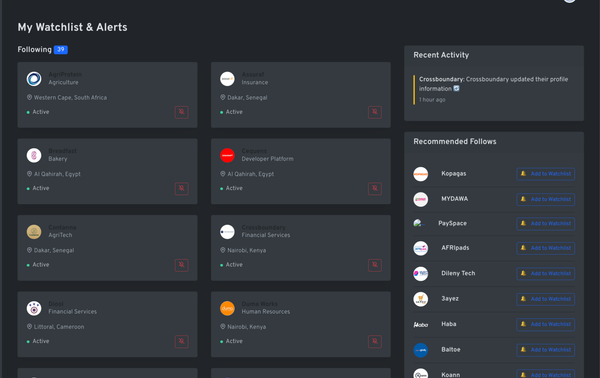
Task: Open the Crossboundary card title link
Action: coord(263,227)
